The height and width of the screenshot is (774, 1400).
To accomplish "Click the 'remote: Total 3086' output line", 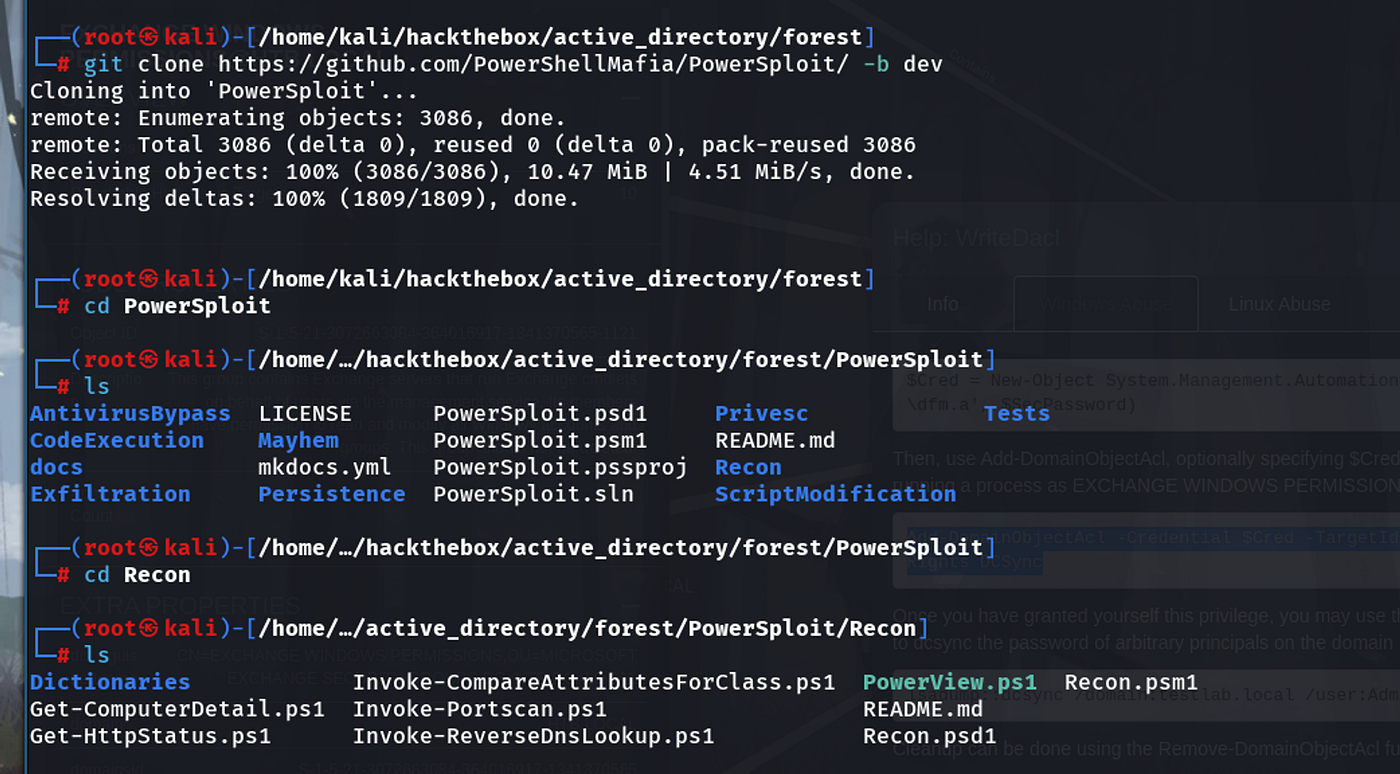I will (x=472, y=145).
